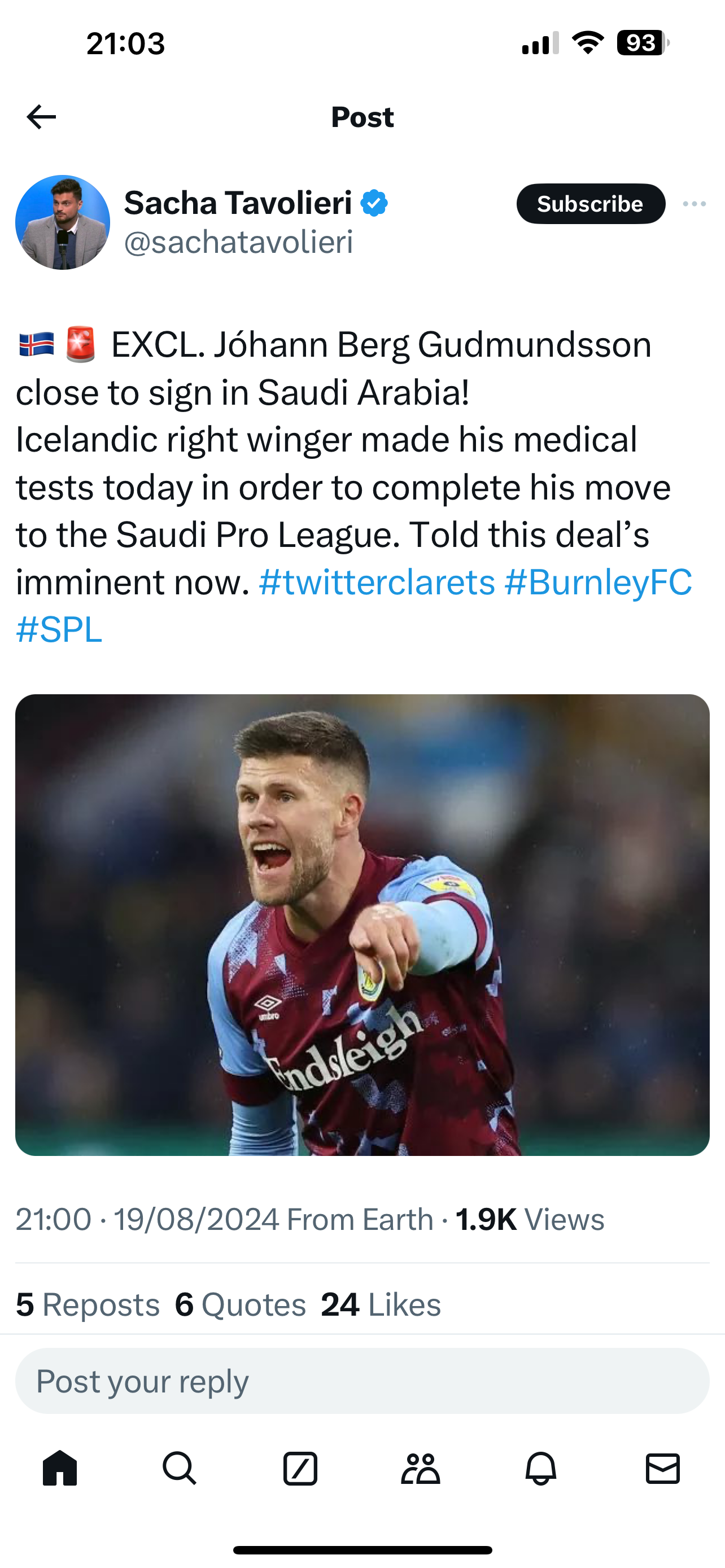Viewport: 725px width, 1568px height.
Task: View the 24 Likes list
Action: point(381,1305)
